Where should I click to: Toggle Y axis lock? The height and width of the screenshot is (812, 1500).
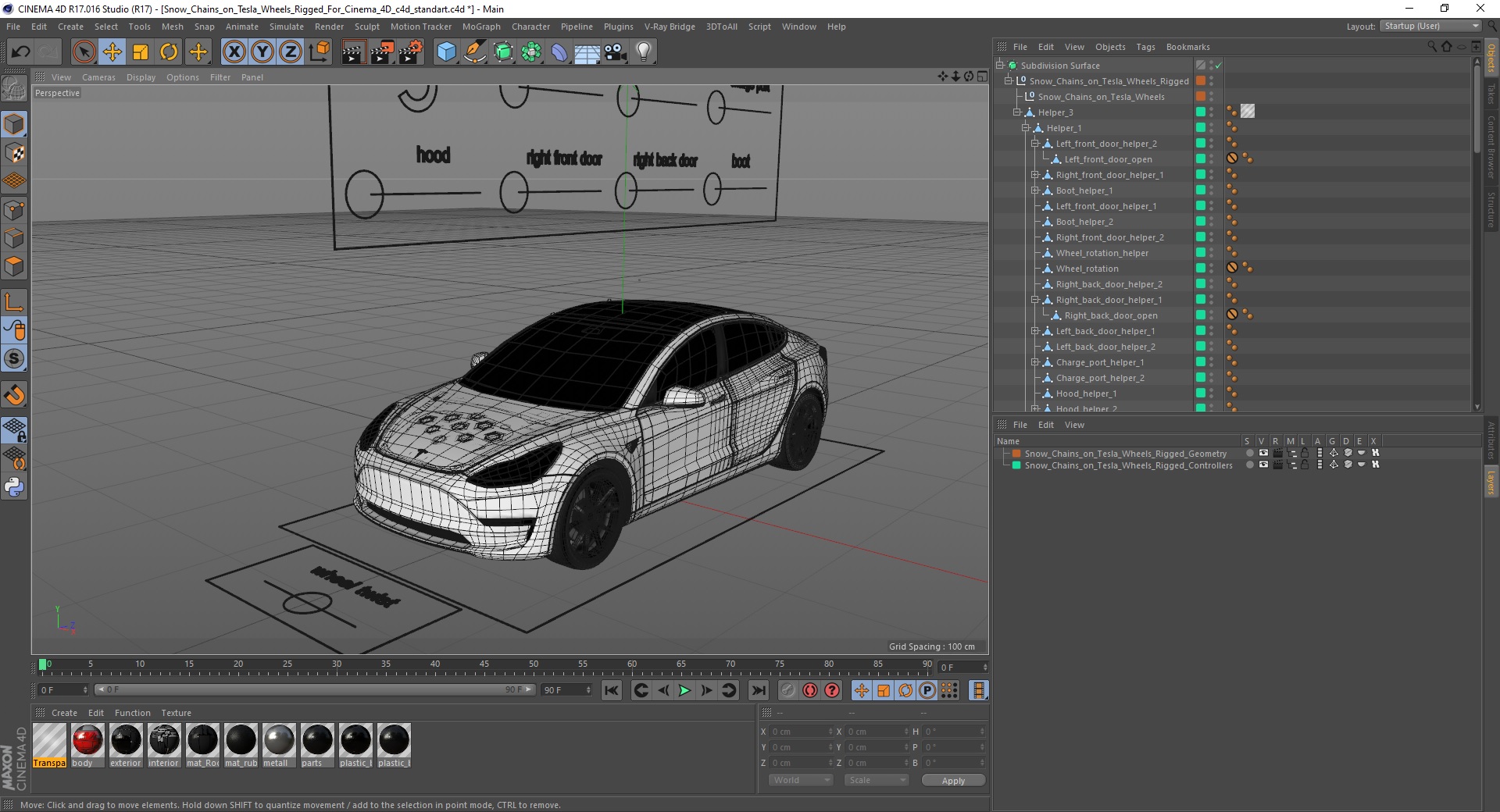tap(262, 52)
